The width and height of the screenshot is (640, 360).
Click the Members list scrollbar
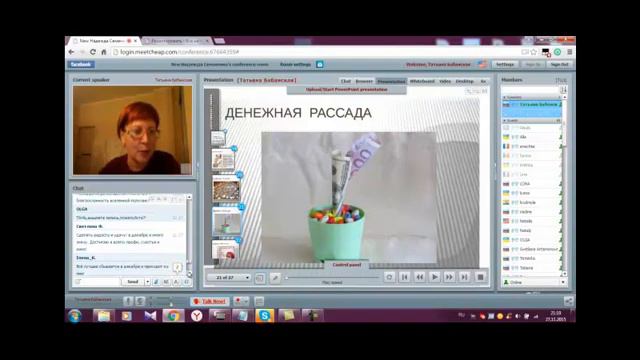(x=564, y=186)
